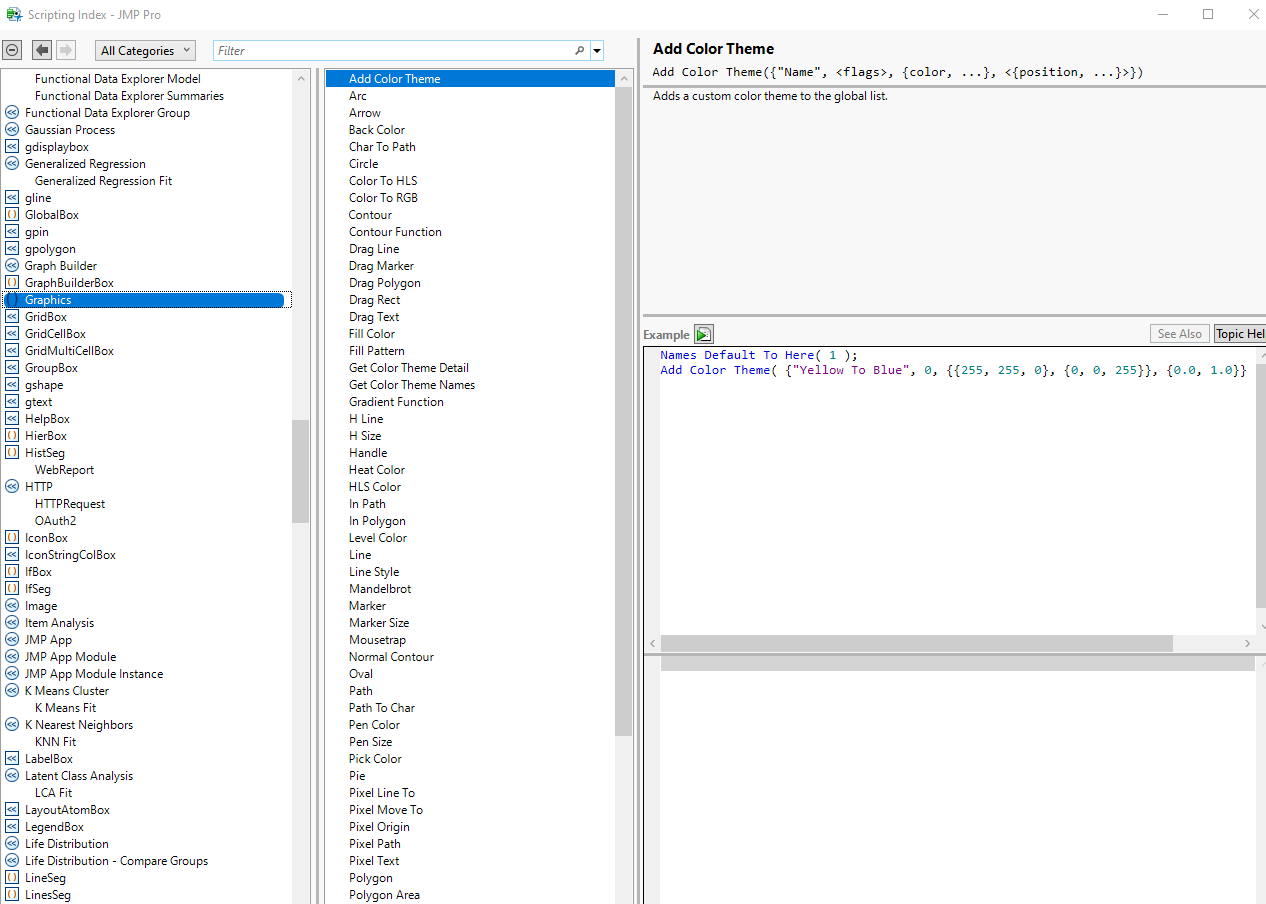
Task: Expand the Graphics category in the list
Action: coord(11,299)
